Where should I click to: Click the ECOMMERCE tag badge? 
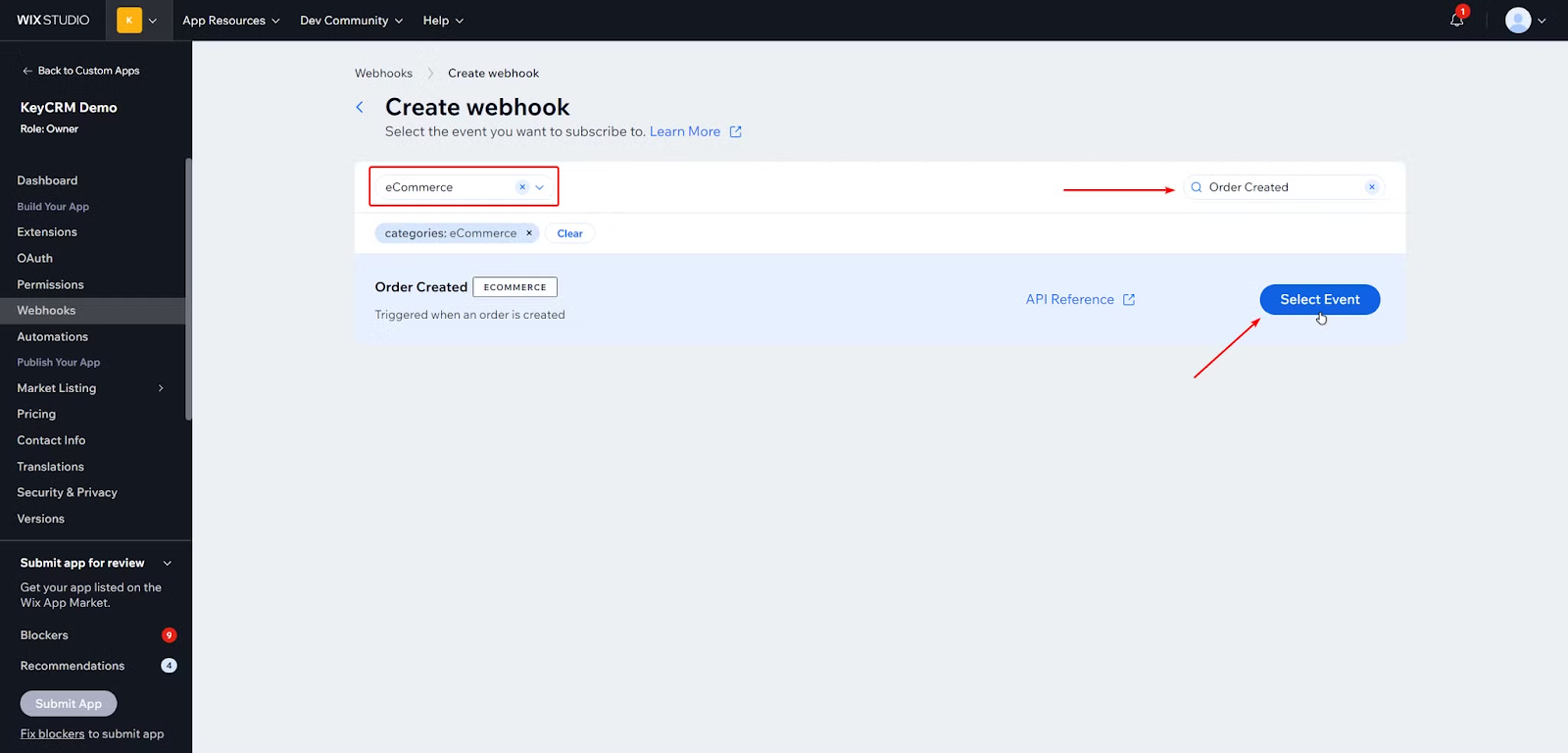[x=514, y=287]
